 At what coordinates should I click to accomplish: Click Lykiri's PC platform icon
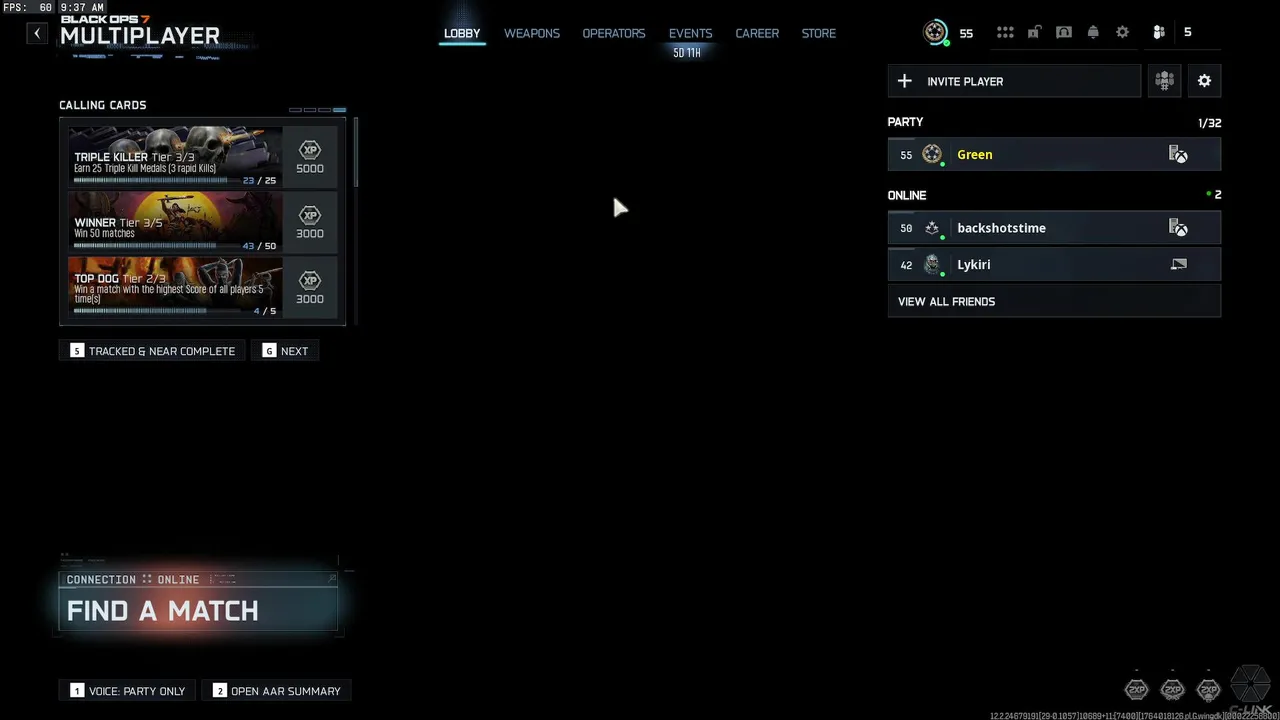click(x=1179, y=265)
